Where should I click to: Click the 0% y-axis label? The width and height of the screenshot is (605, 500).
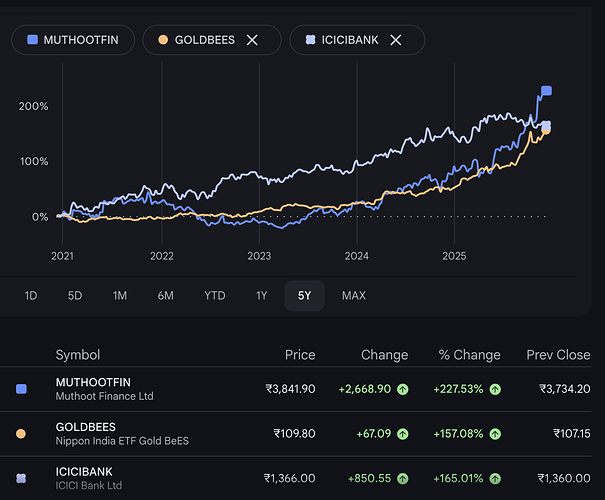point(40,217)
